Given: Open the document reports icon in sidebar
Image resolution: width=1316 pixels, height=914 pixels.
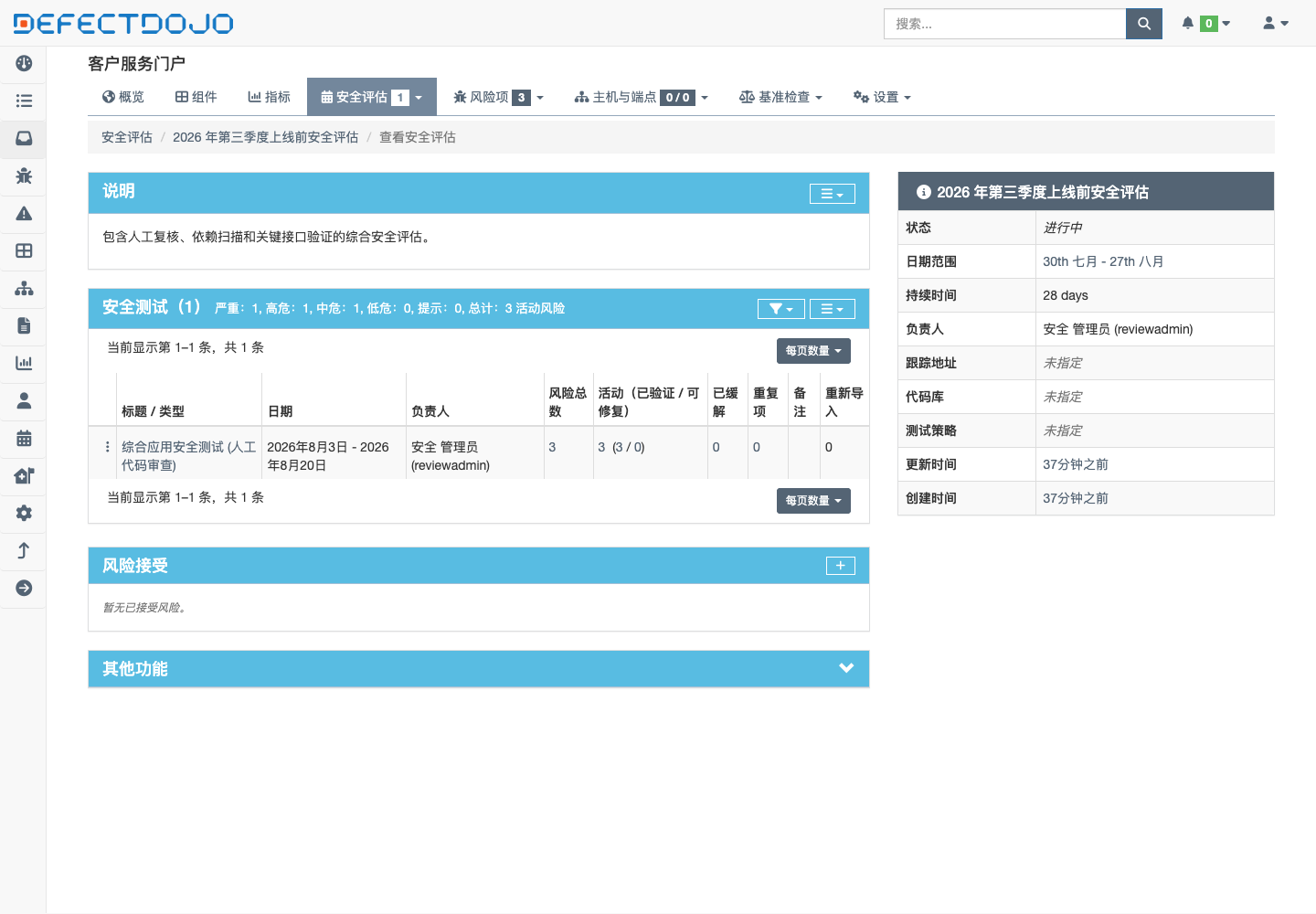Looking at the screenshot, I should pos(24,325).
